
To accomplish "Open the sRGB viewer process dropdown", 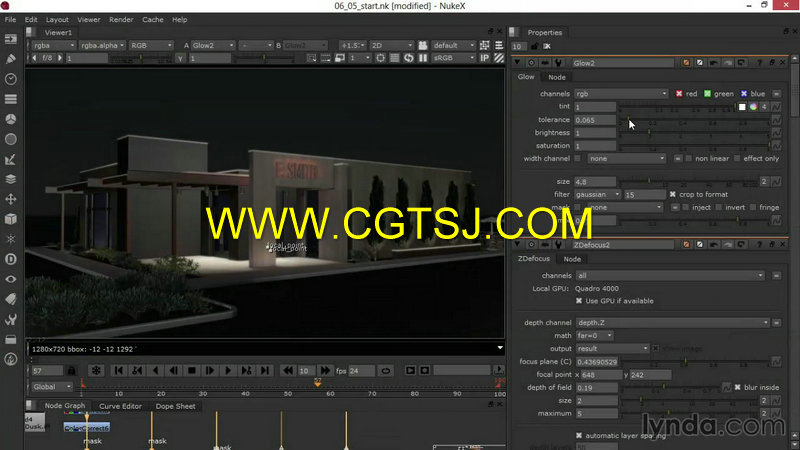I will pyautogui.click(x=453, y=58).
